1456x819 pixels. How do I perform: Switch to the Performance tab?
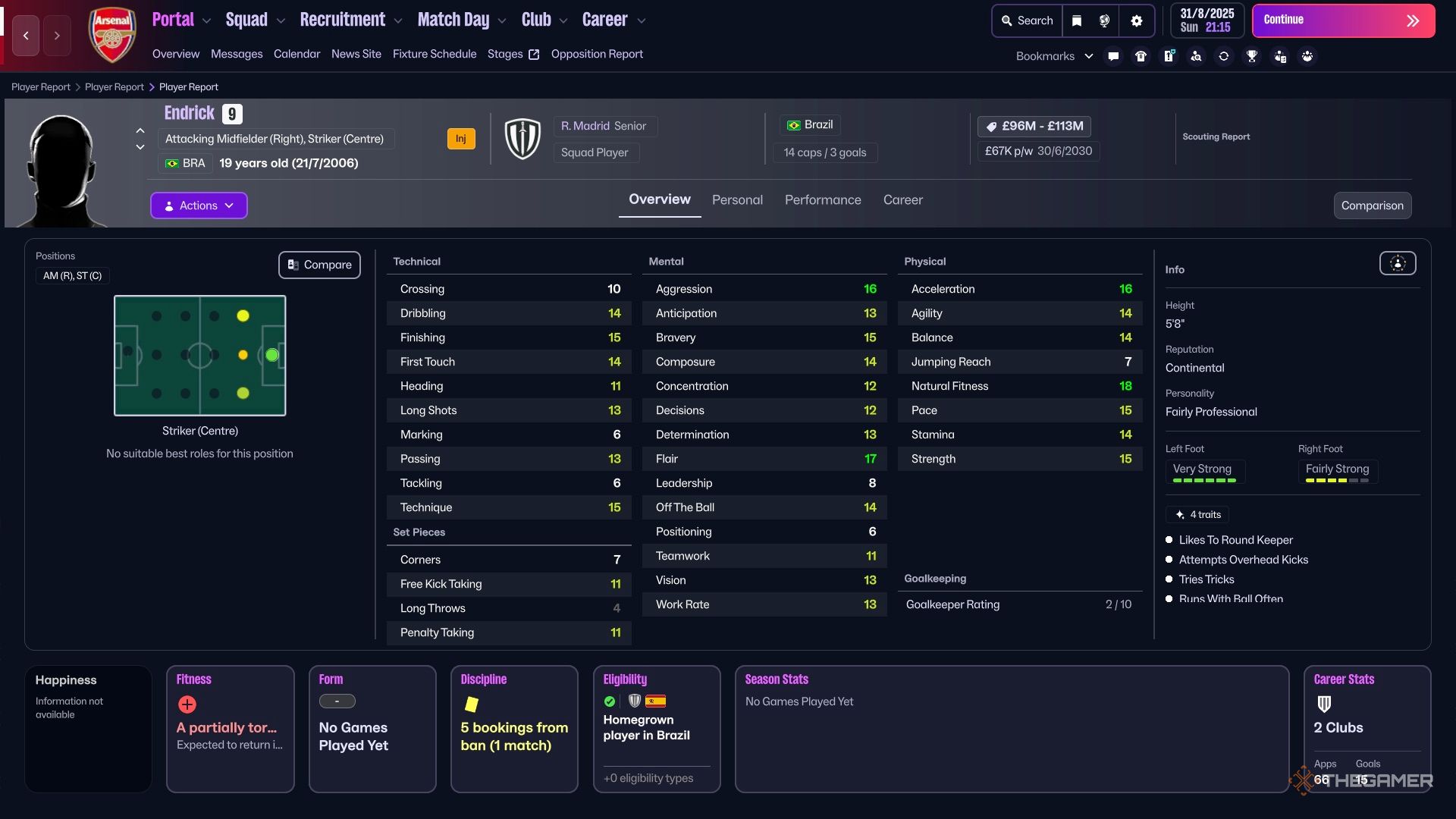823,200
